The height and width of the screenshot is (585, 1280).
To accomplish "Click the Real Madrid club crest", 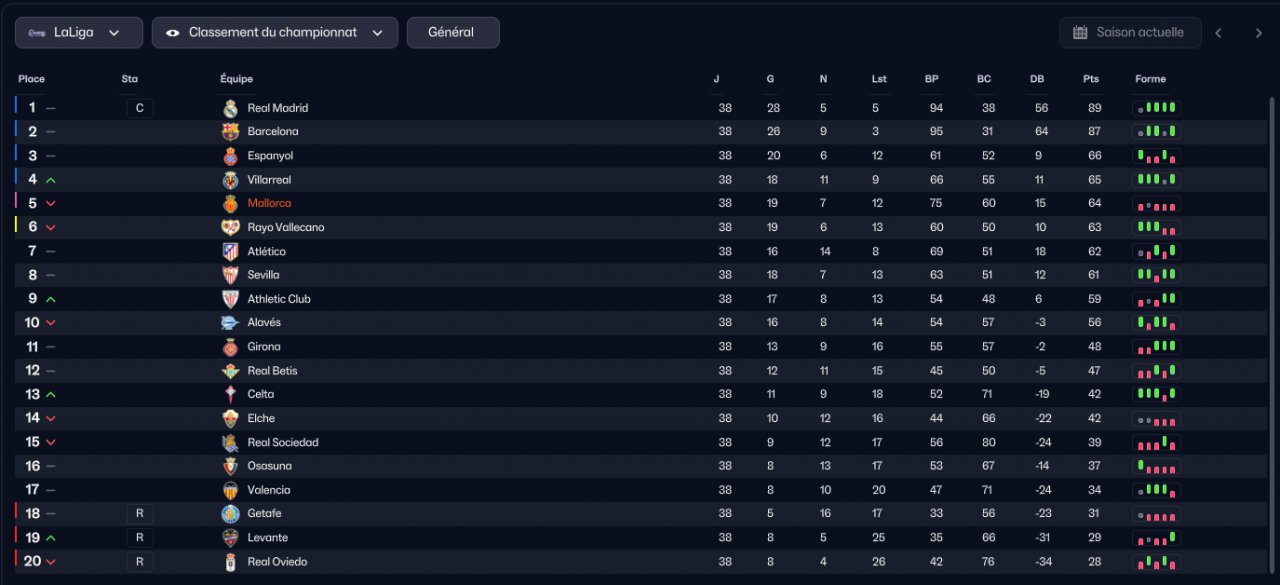I will coord(230,108).
